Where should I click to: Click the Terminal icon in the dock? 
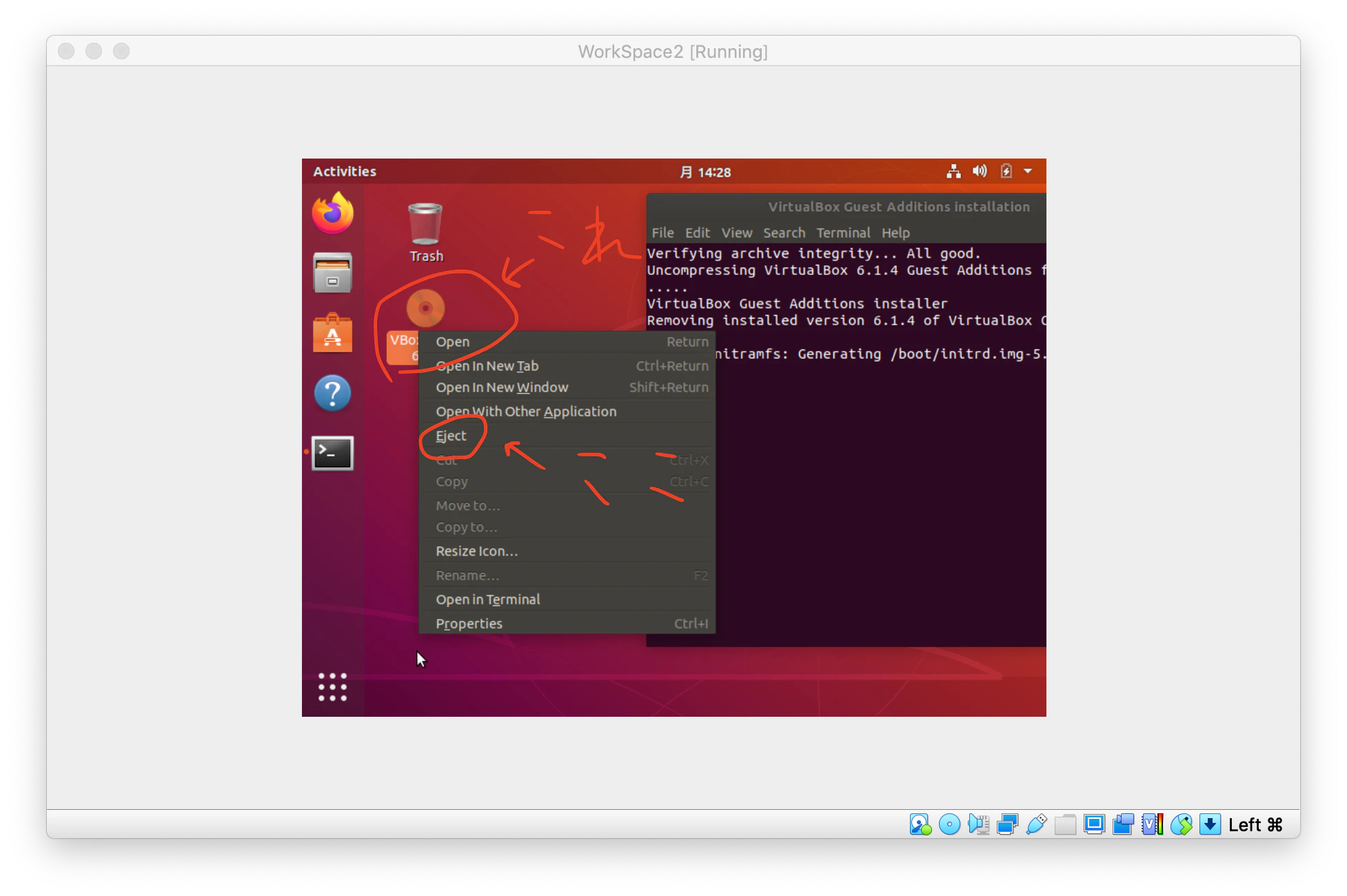(x=332, y=453)
